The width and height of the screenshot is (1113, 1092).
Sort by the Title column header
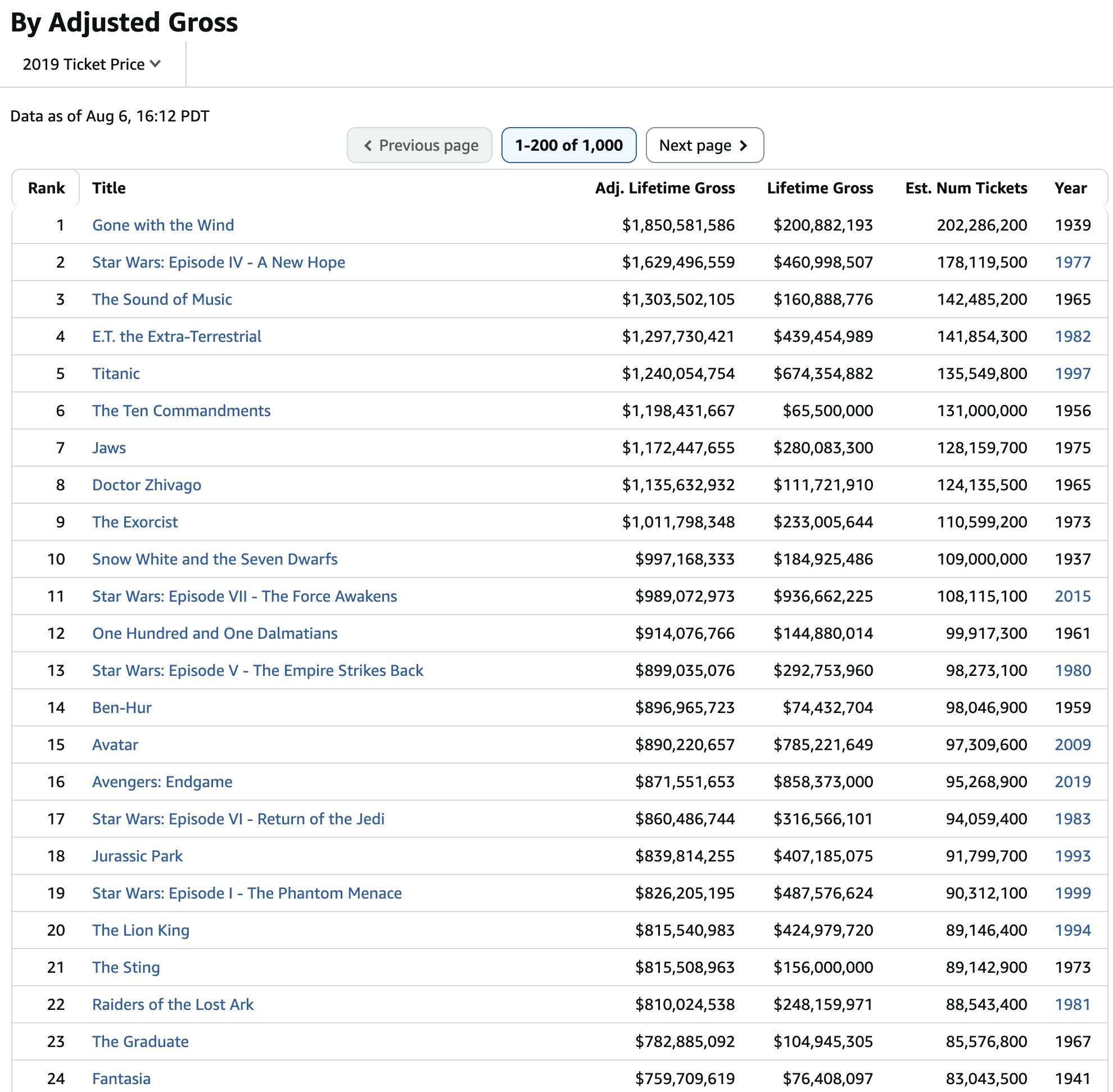(109, 188)
